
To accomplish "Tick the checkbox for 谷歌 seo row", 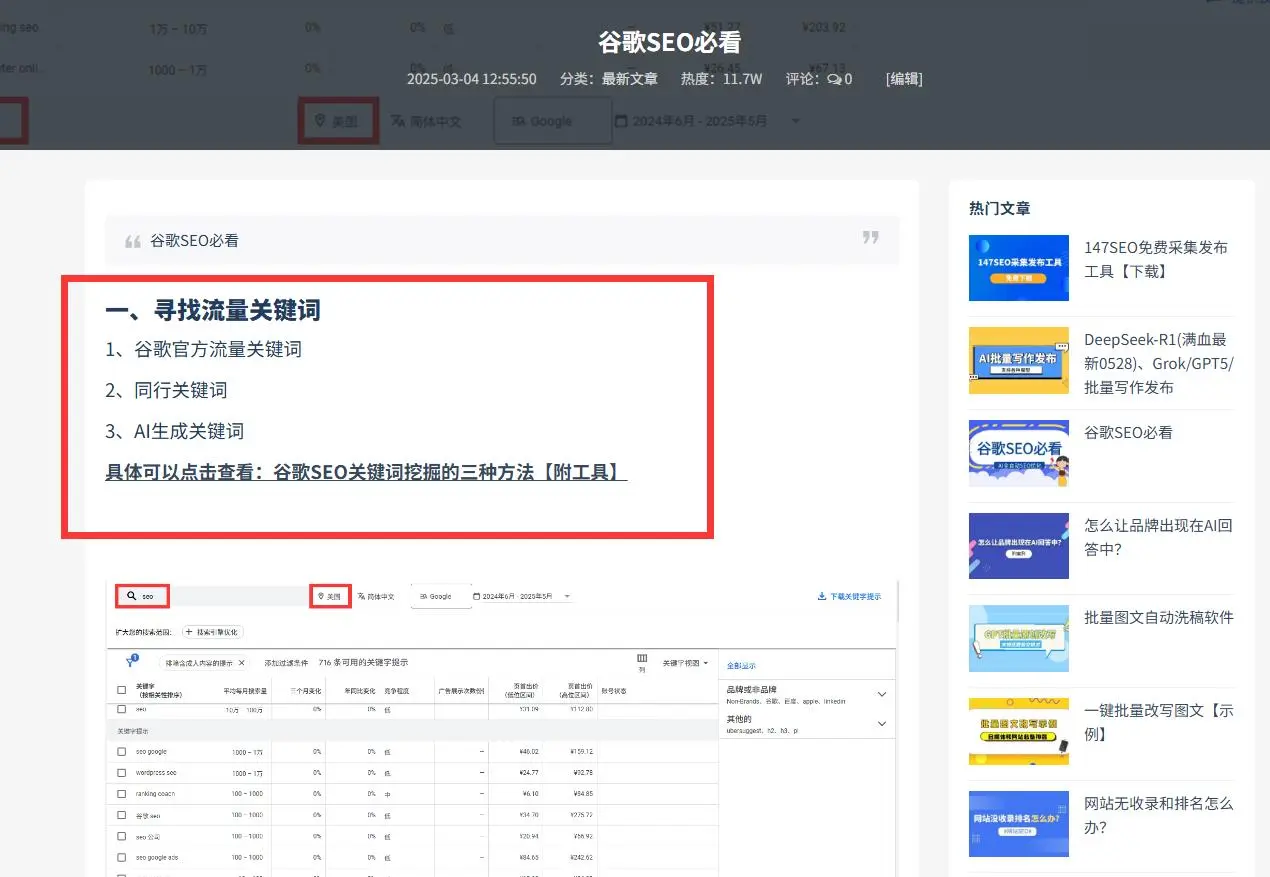I will point(122,816).
